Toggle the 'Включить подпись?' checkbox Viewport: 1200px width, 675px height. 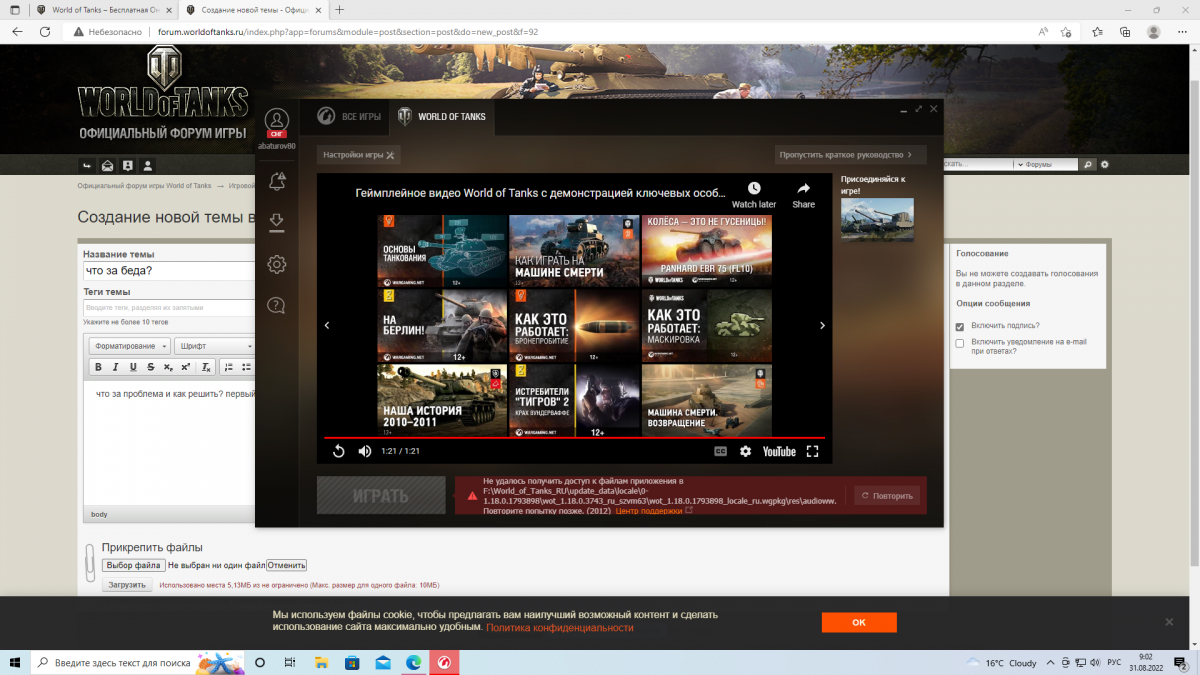[x=960, y=326]
